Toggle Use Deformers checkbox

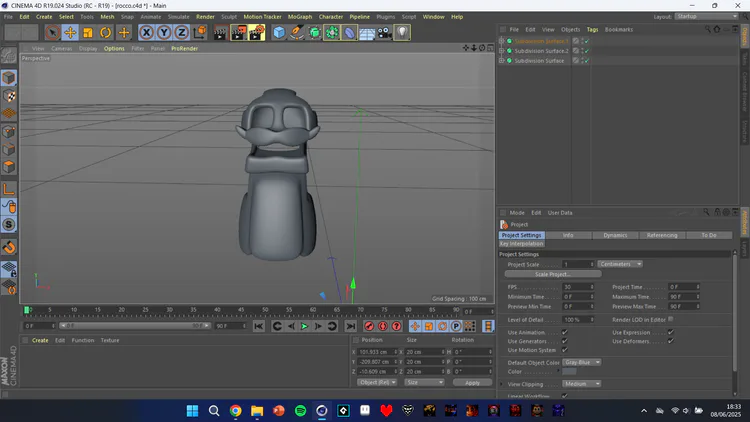tap(671, 341)
